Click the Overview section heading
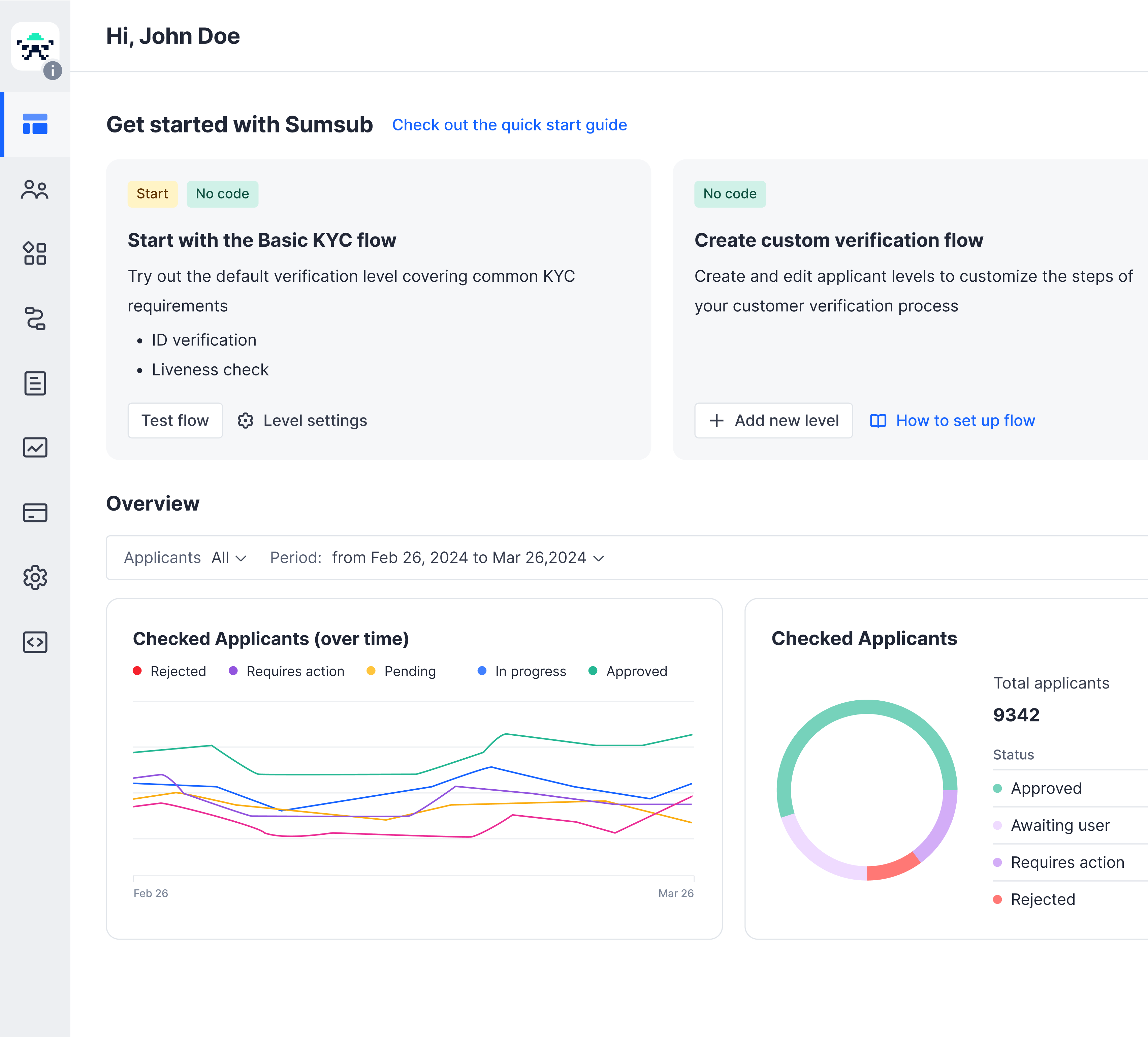The height and width of the screenshot is (1037, 1148). tap(153, 504)
